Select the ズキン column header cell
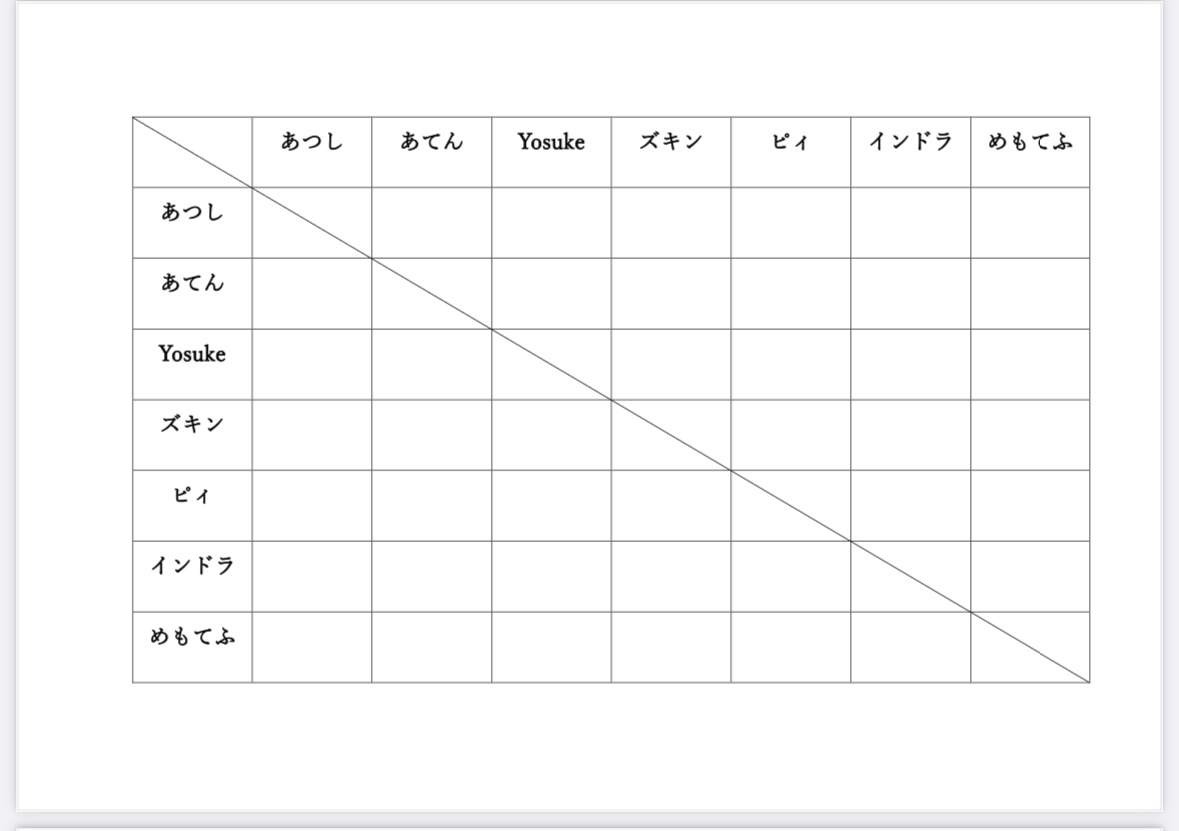 tap(671, 152)
